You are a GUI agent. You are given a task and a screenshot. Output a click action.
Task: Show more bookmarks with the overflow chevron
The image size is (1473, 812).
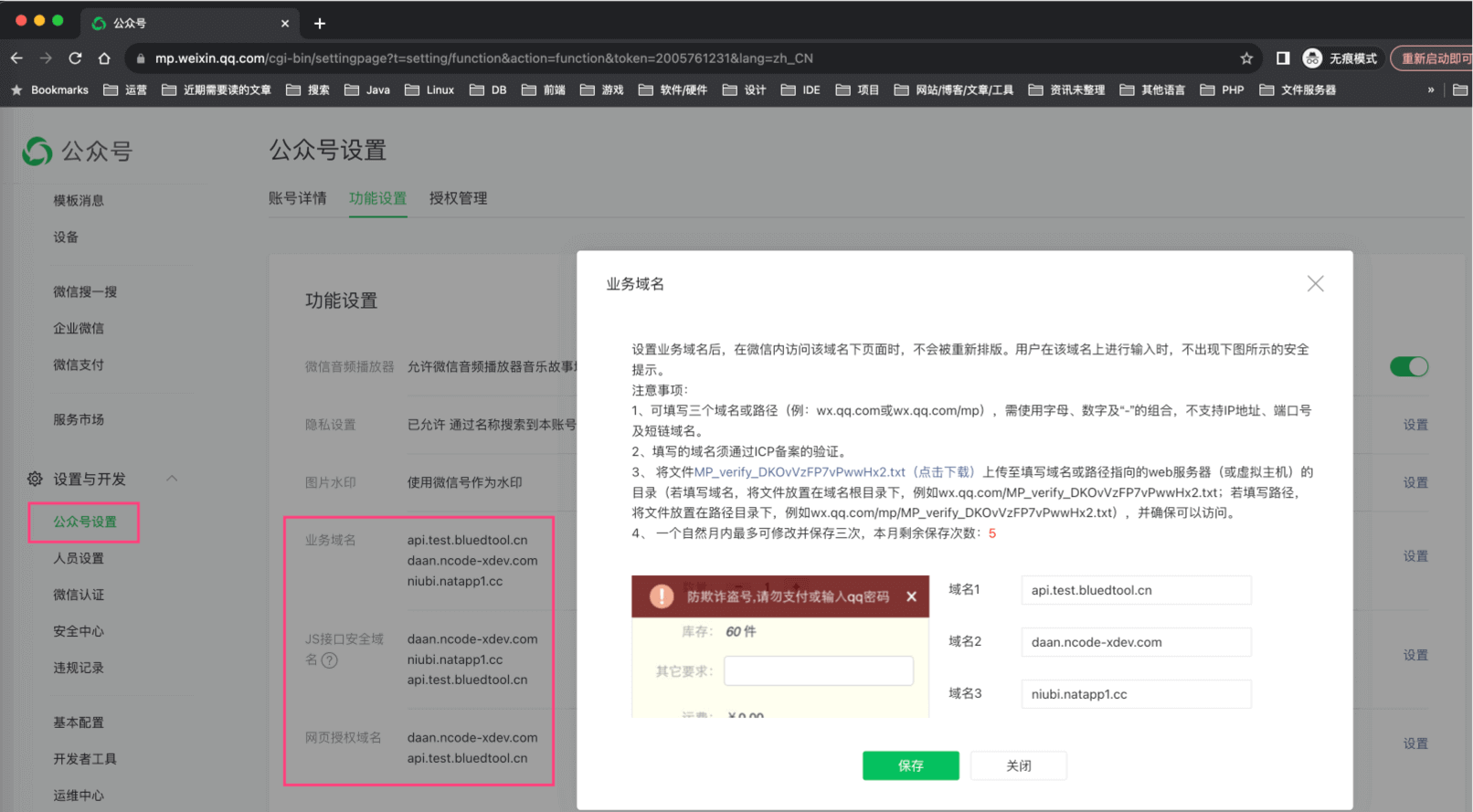coord(1430,90)
